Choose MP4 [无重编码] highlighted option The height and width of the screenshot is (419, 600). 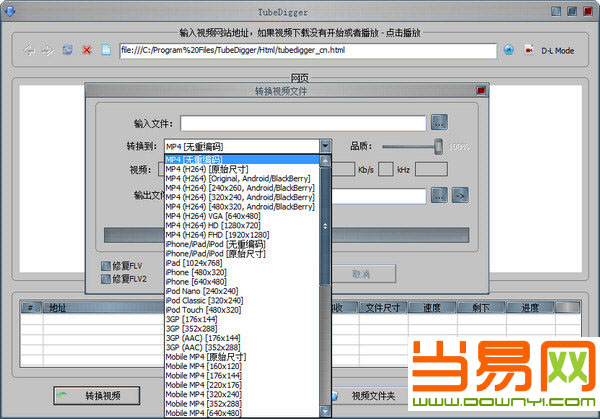(242, 160)
